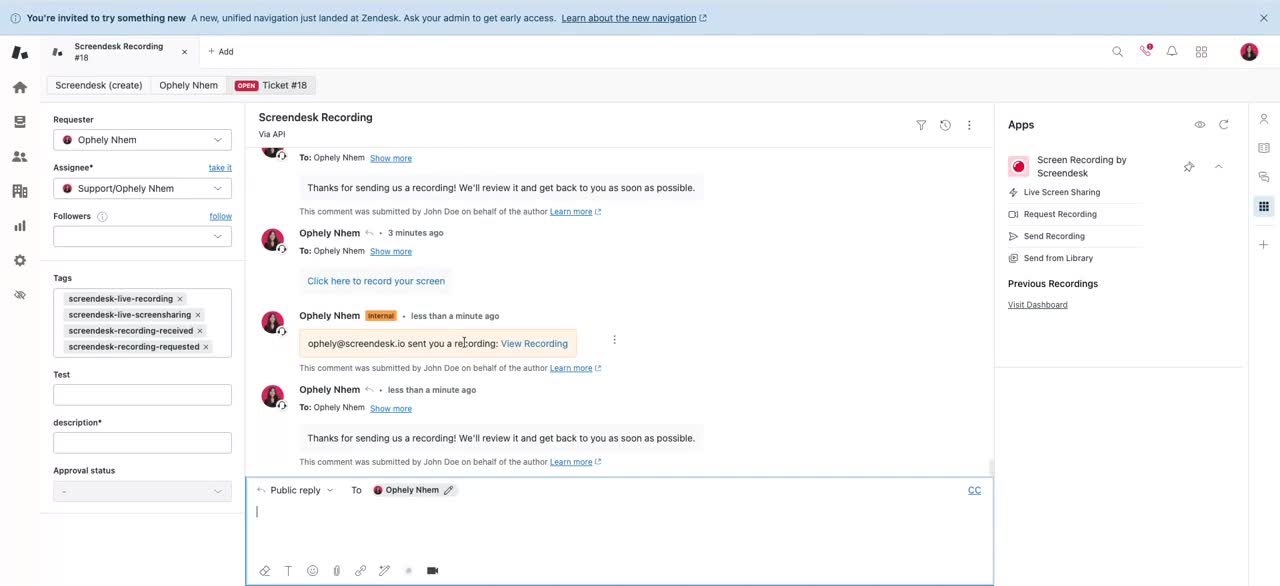
Task: Open the conversations icon in right rail
Action: (1264, 177)
